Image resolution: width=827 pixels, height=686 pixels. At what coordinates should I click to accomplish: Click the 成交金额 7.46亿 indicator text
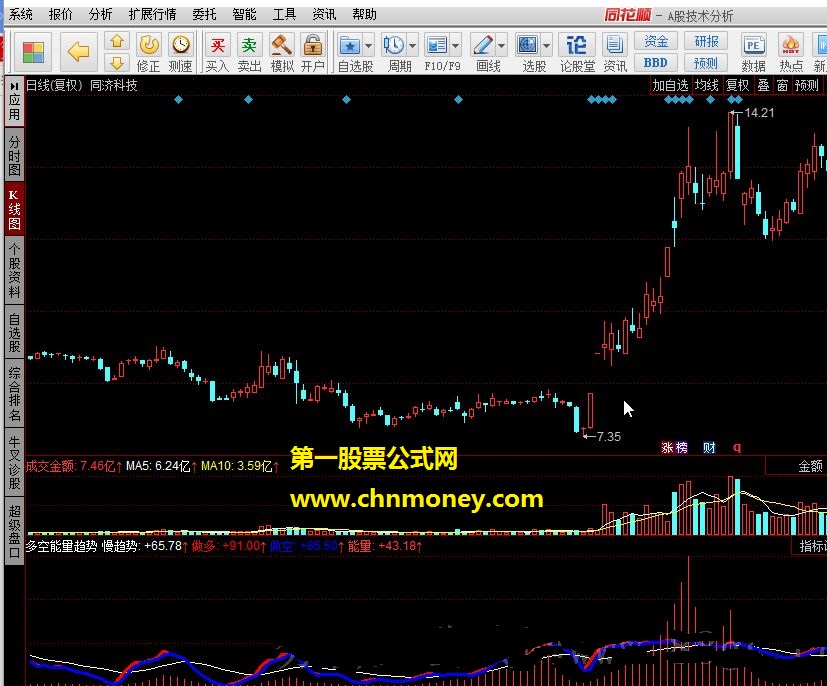[x=74, y=466]
